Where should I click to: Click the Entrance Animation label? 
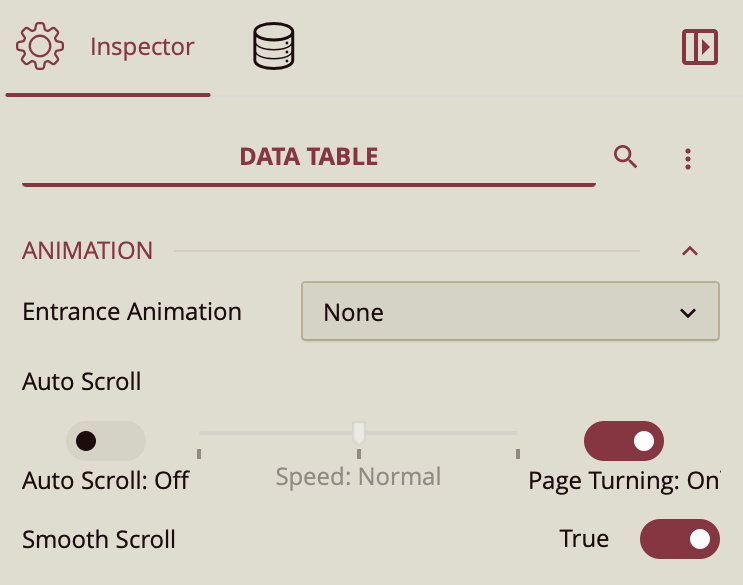pyautogui.click(x=132, y=311)
